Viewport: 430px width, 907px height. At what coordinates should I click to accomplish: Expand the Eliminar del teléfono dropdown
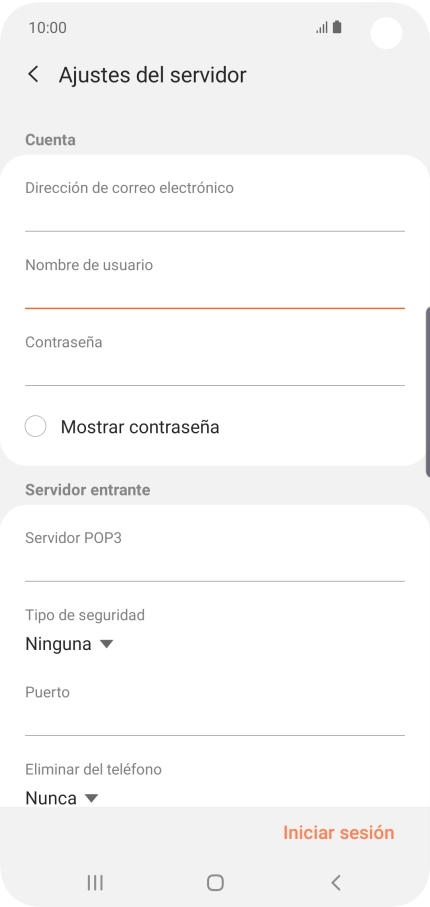click(x=61, y=798)
